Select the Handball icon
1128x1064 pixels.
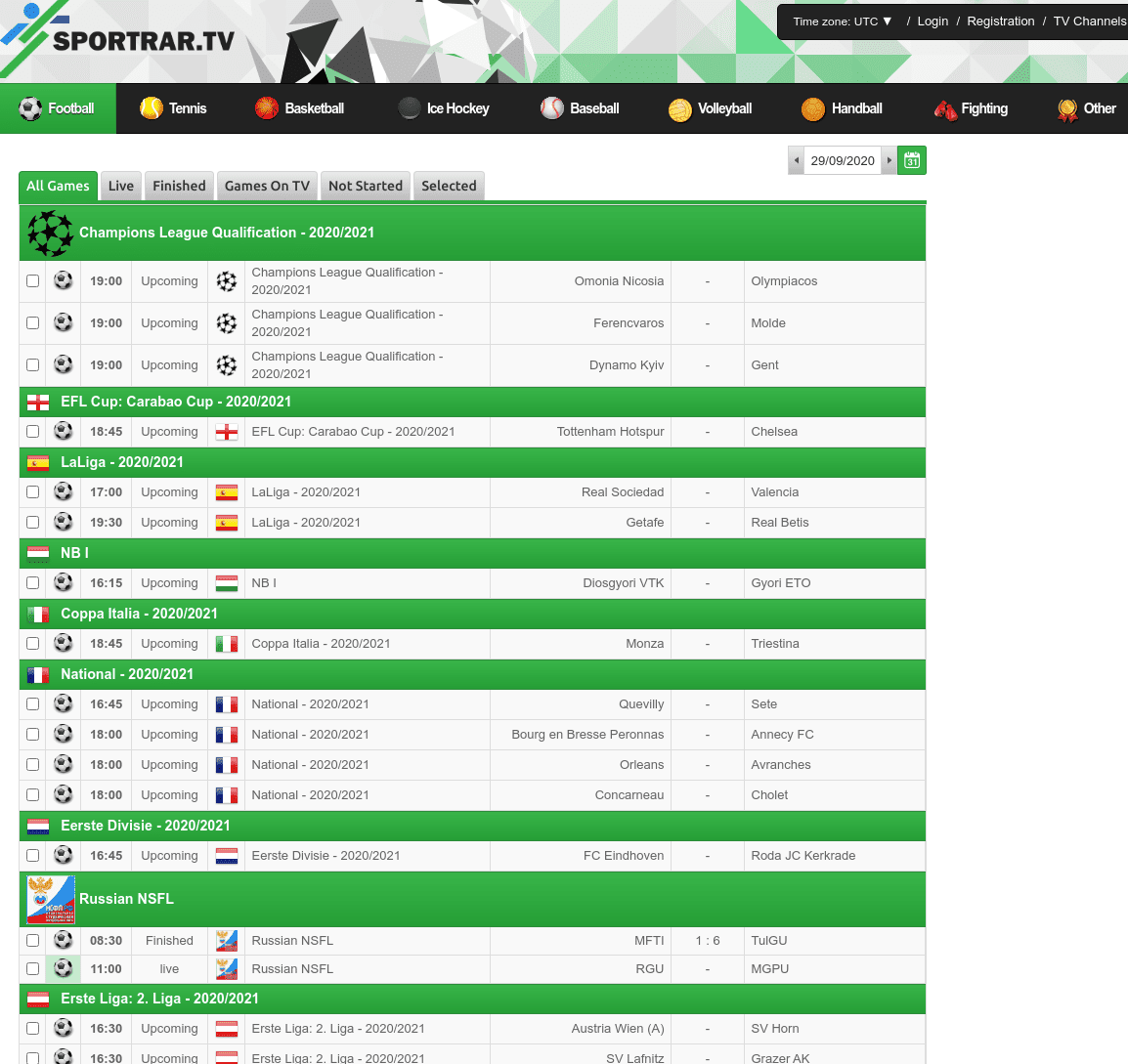[x=813, y=109]
